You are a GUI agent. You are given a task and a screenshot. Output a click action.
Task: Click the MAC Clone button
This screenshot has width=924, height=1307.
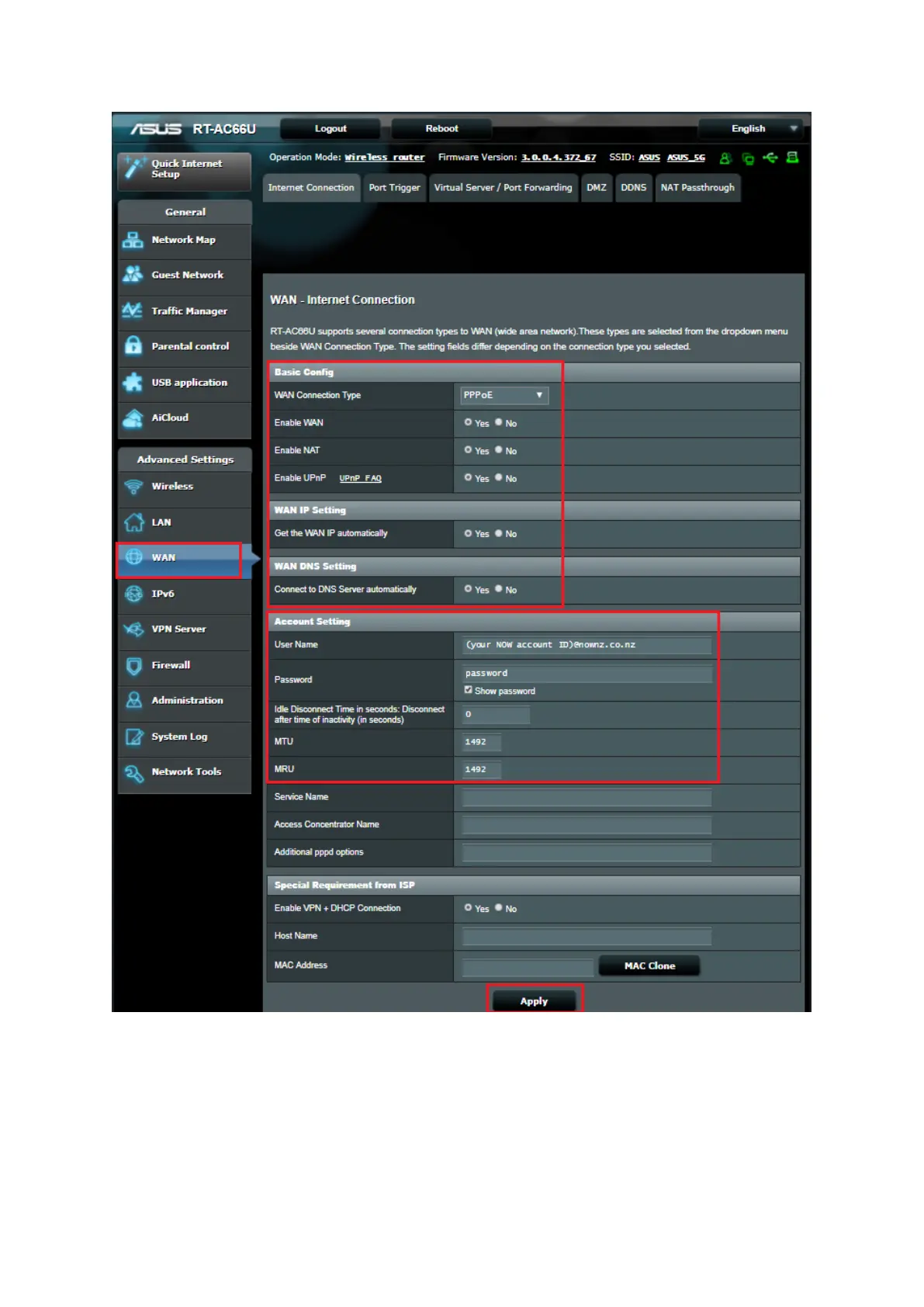pos(649,966)
